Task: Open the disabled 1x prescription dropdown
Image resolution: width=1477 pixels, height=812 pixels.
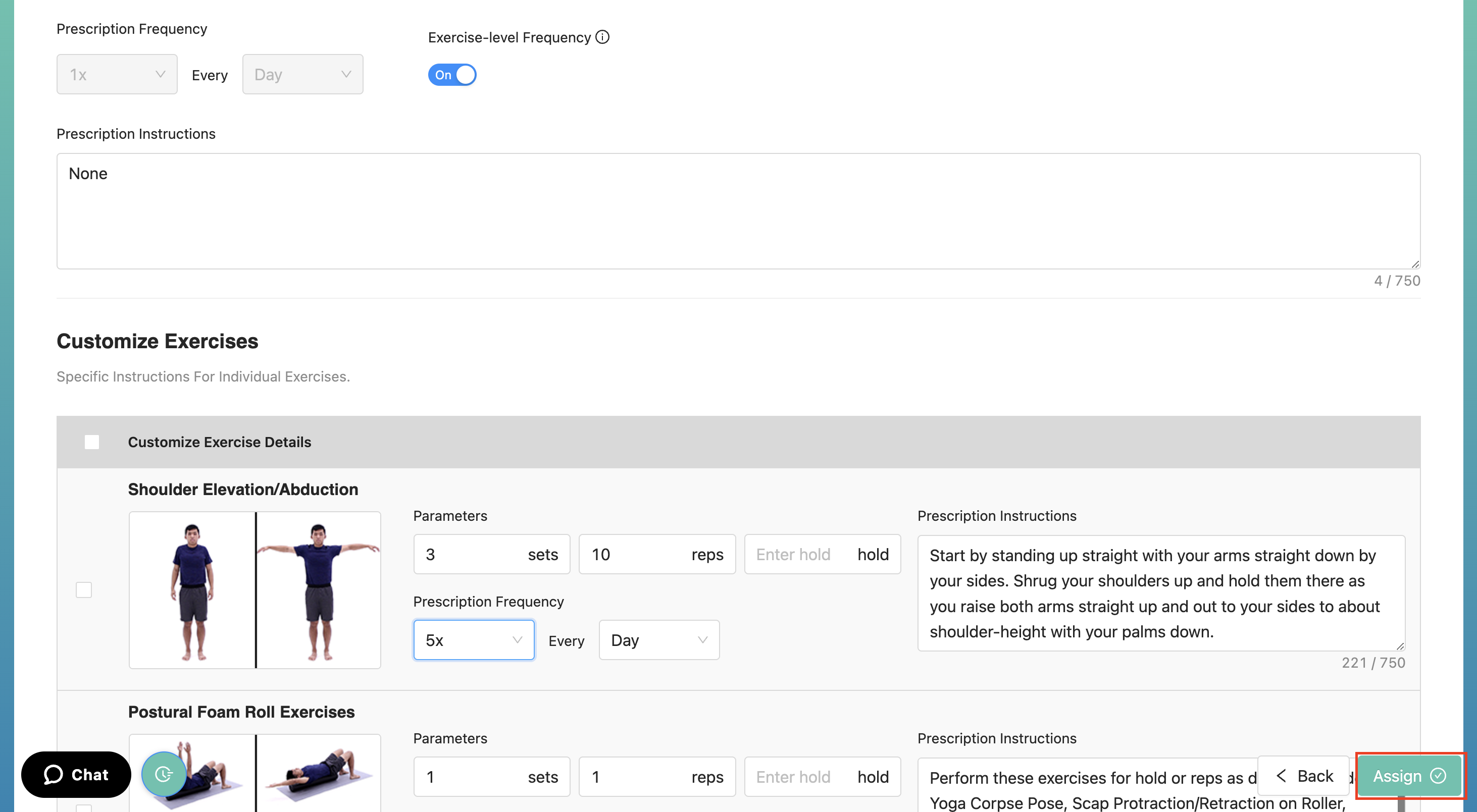Action: tap(117, 75)
